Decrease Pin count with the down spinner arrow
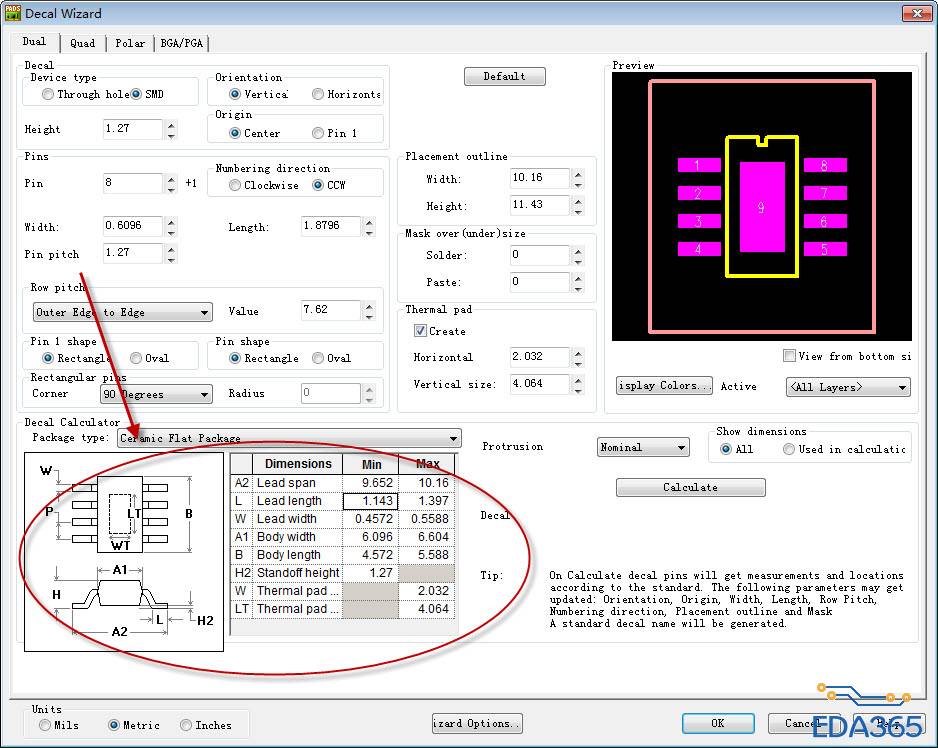The image size is (938, 748). (171, 189)
